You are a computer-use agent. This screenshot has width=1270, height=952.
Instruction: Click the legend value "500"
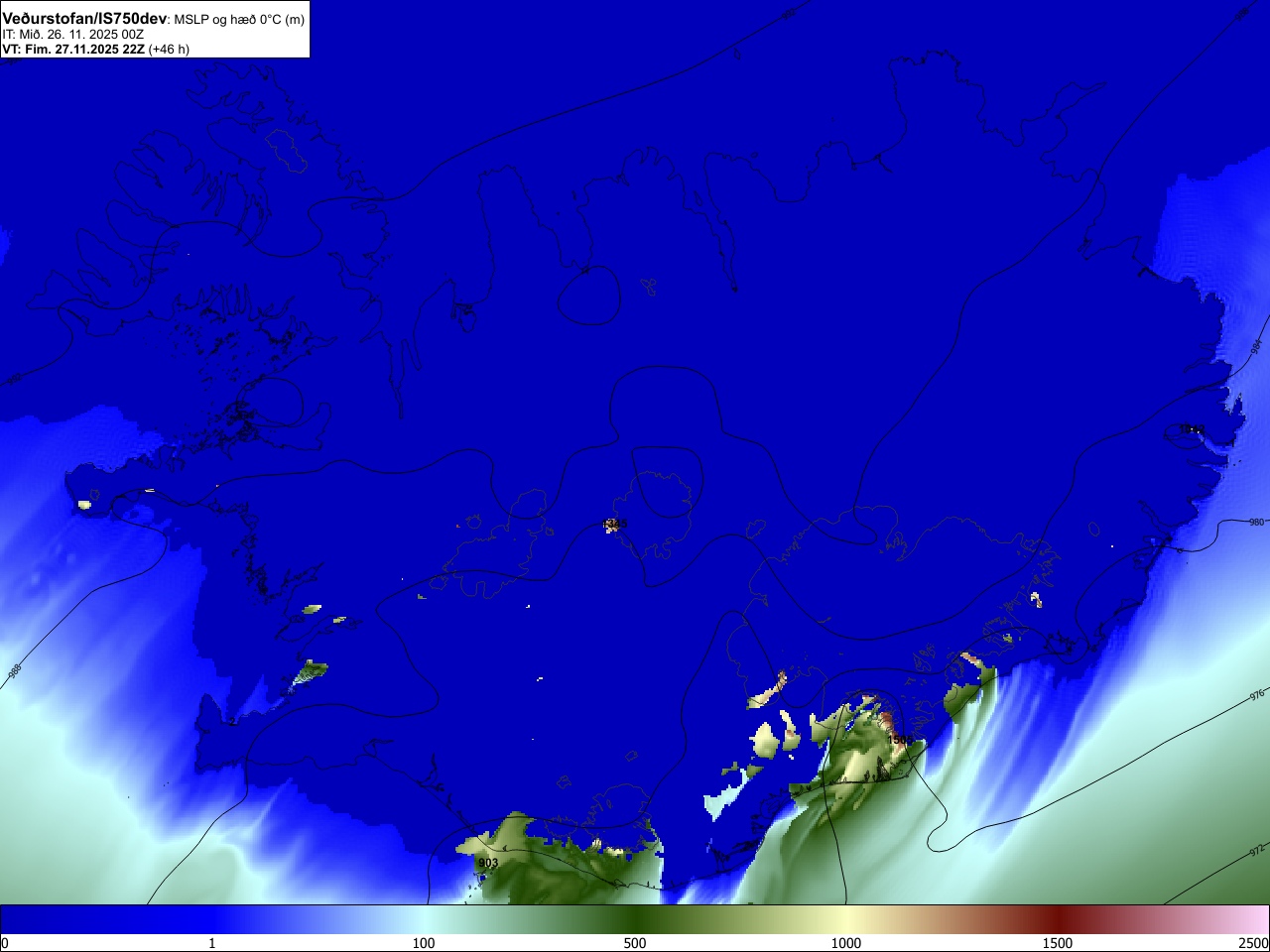635,943
